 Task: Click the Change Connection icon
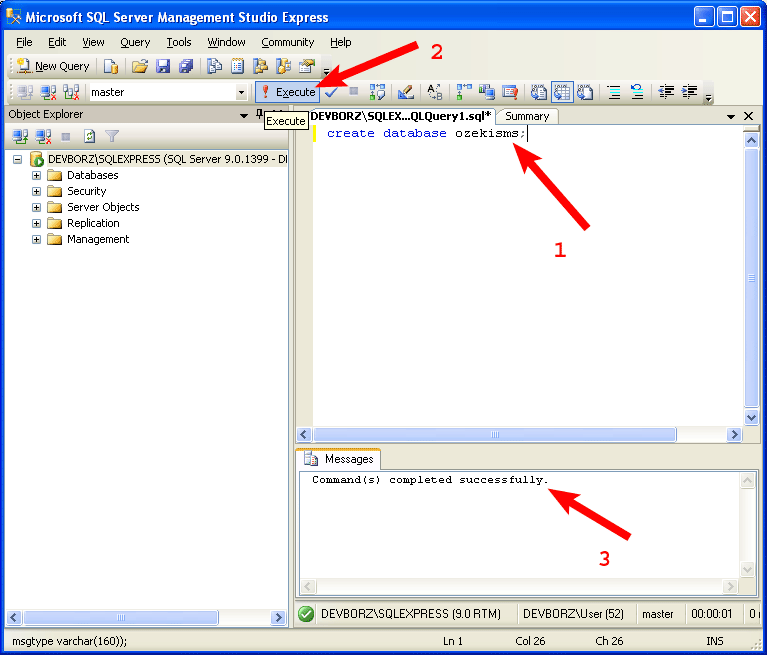(x=71, y=92)
